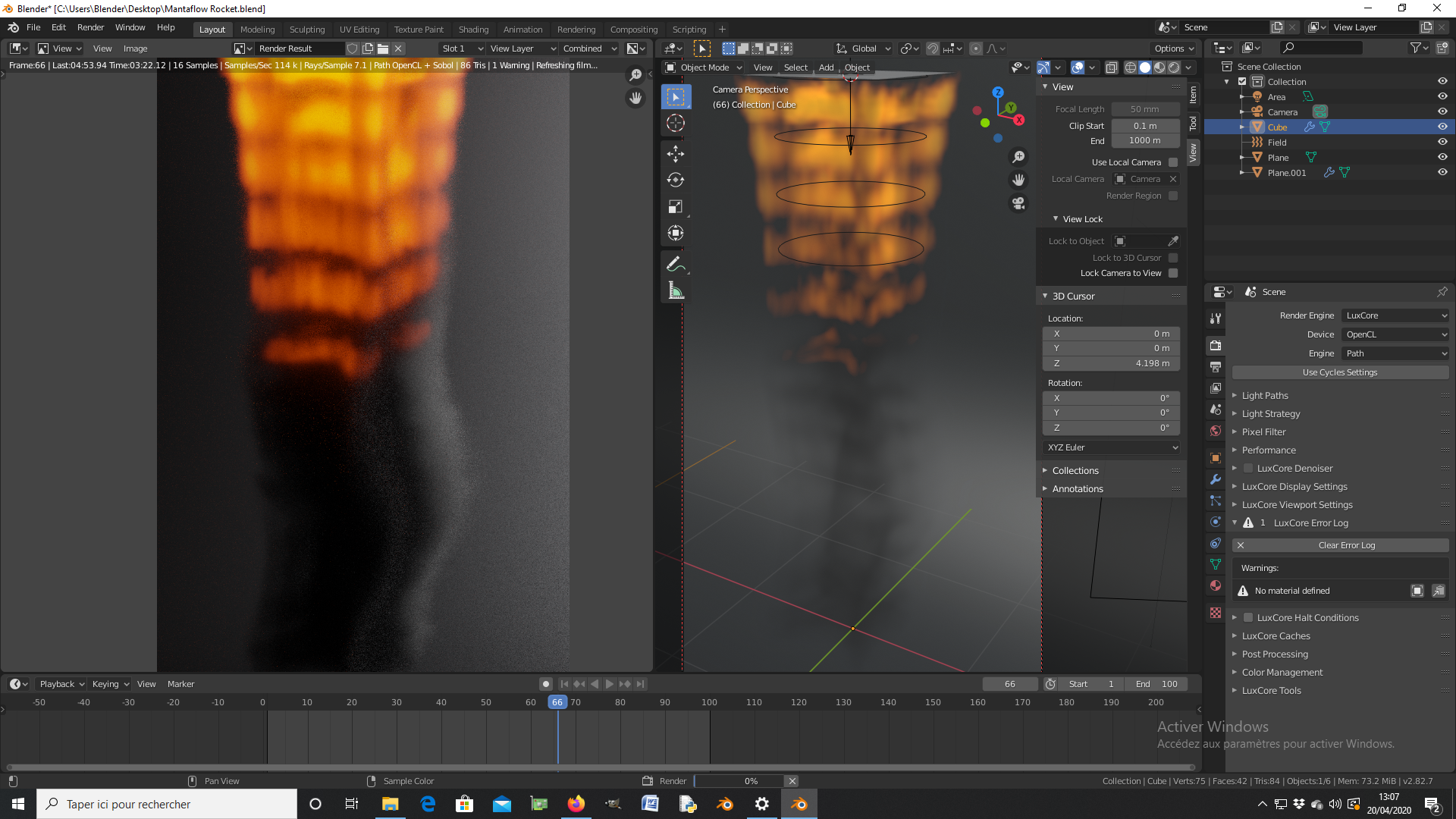
Task: Click the Use Cycles Settings button
Action: pyautogui.click(x=1339, y=372)
